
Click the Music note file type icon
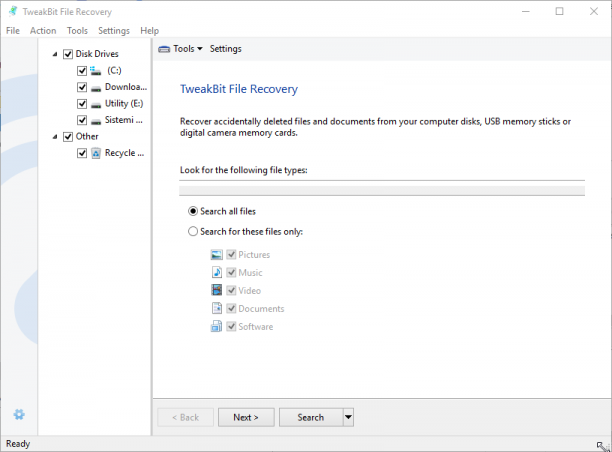217,272
